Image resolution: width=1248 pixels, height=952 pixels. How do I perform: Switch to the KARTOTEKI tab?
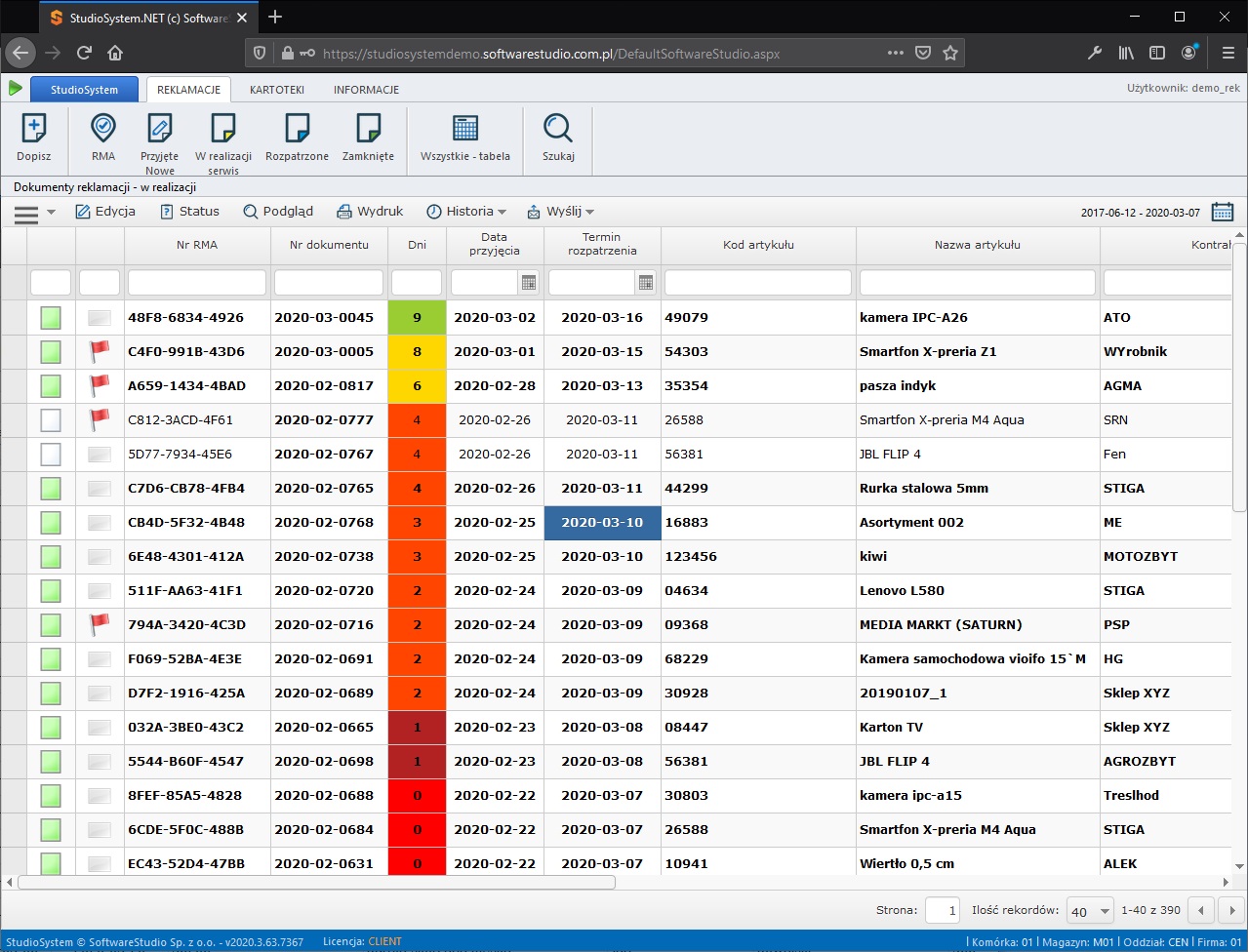click(276, 89)
